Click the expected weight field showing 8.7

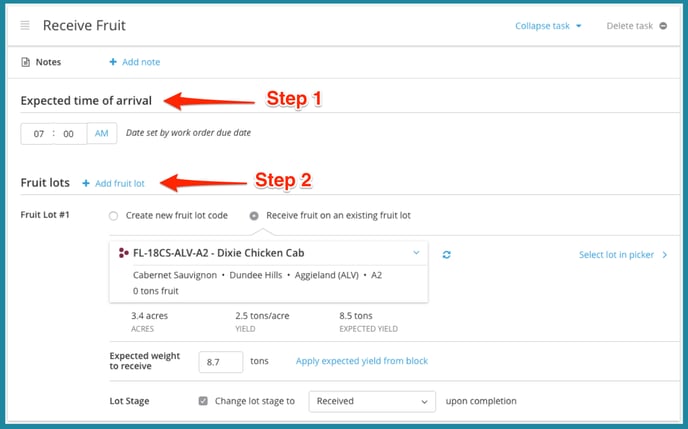pyautogui.click(x=221, y=362)
